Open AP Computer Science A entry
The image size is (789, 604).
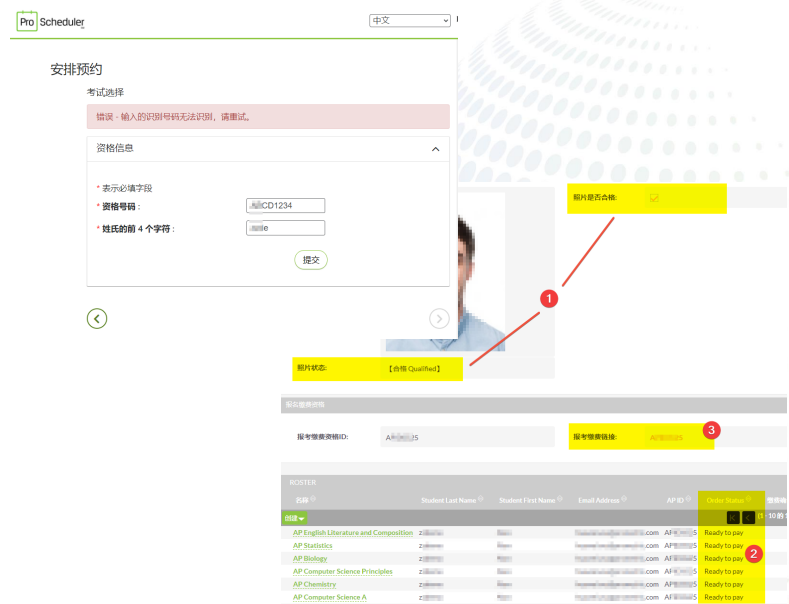coord(330,597)
